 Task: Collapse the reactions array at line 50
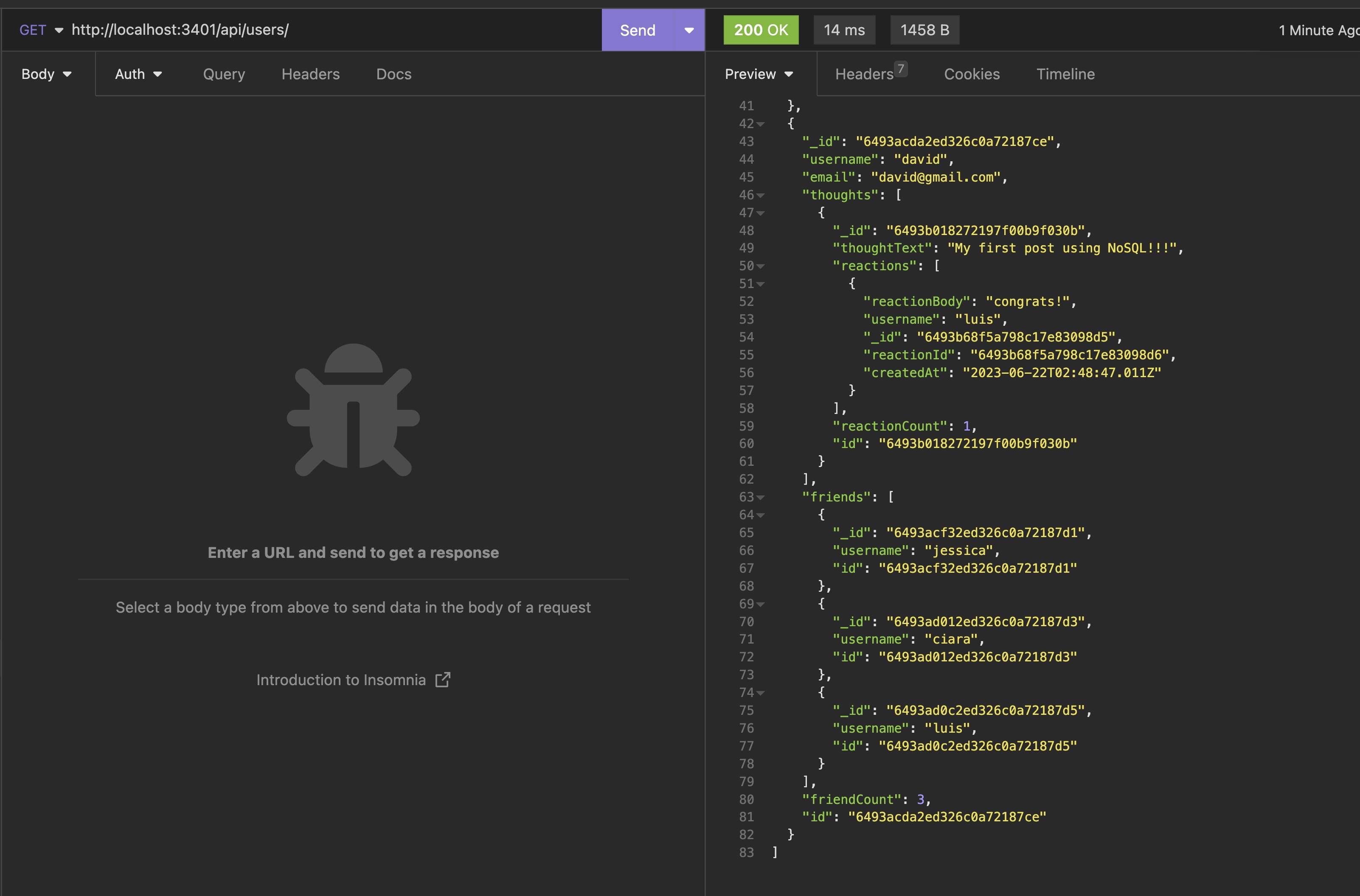(x=760, y=266)
